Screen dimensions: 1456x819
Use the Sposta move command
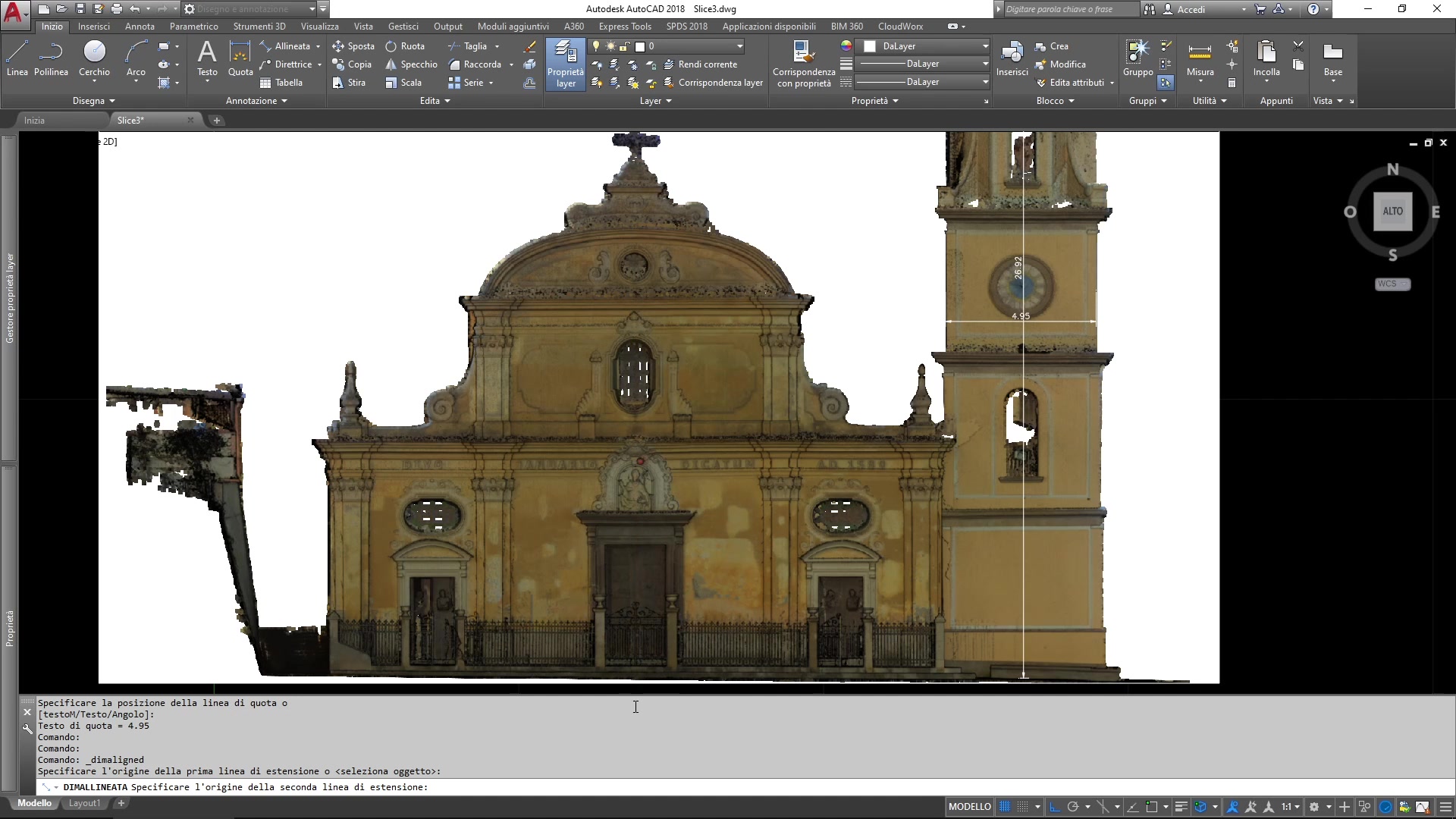(353, 46)
